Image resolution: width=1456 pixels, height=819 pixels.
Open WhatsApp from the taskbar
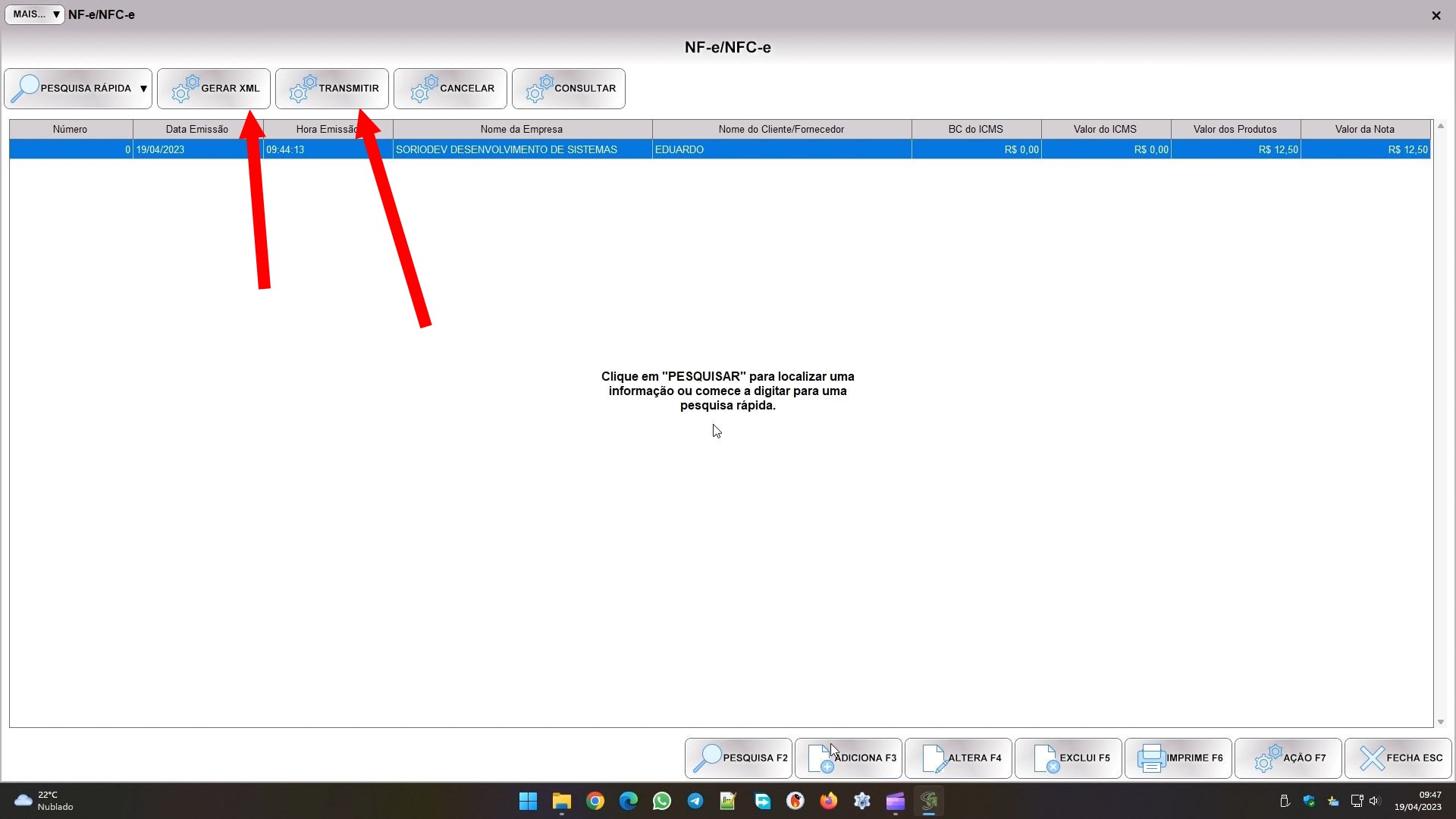tap(661, 801)
